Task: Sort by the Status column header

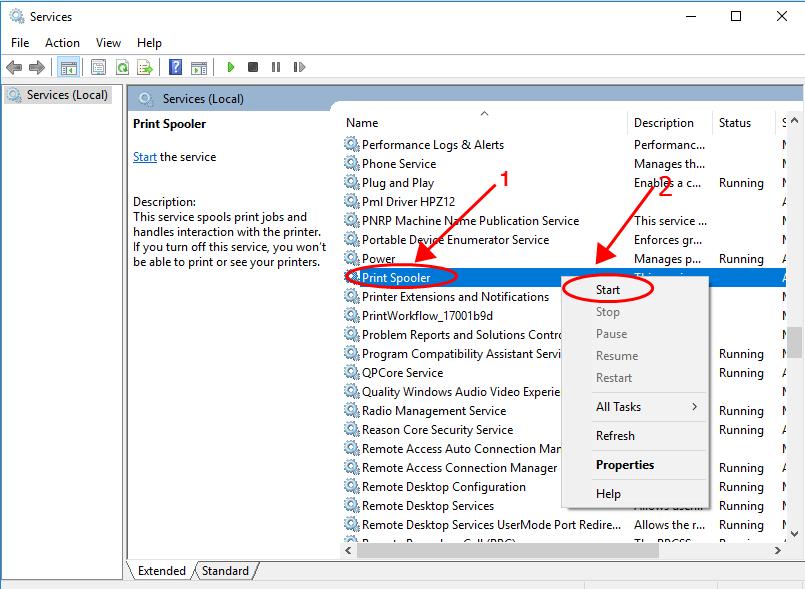Action: coord(743,123)
